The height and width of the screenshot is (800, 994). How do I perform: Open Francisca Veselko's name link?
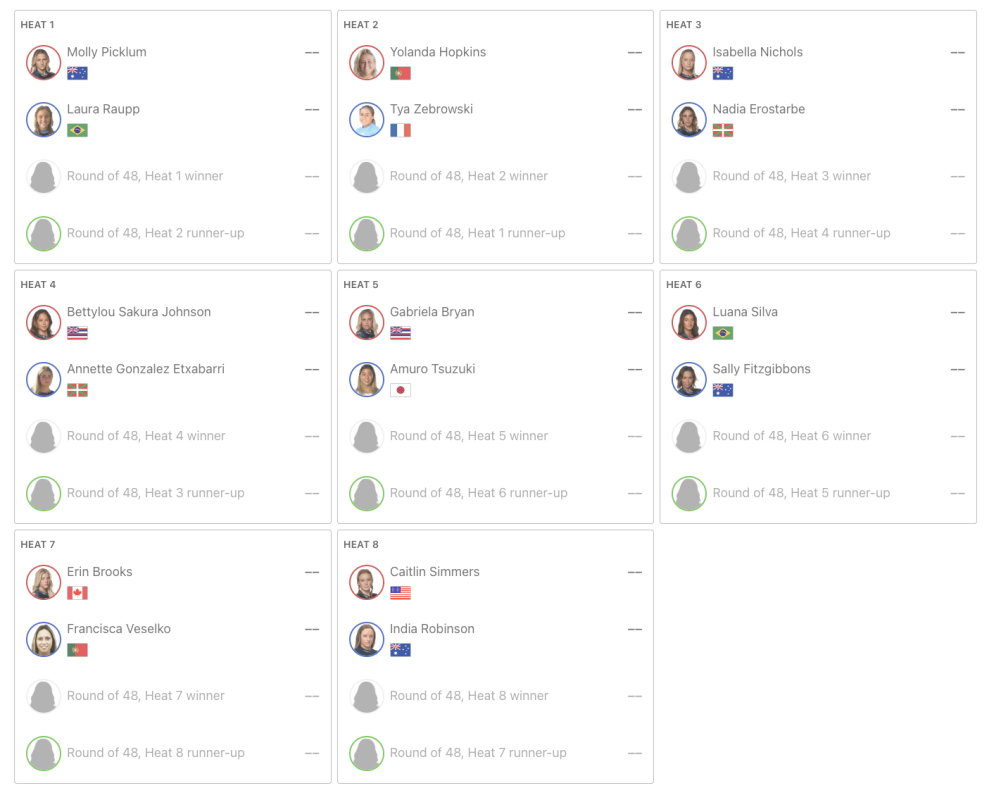click(x=118, y=629)
